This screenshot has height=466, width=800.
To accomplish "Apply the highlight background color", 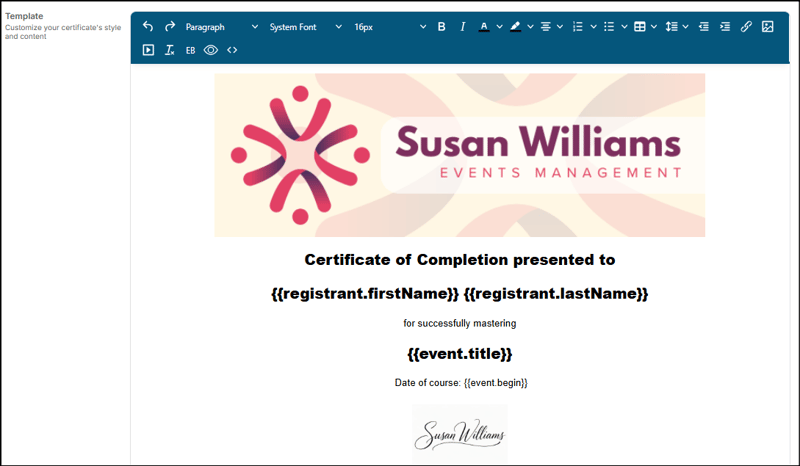I will (515, 27).
